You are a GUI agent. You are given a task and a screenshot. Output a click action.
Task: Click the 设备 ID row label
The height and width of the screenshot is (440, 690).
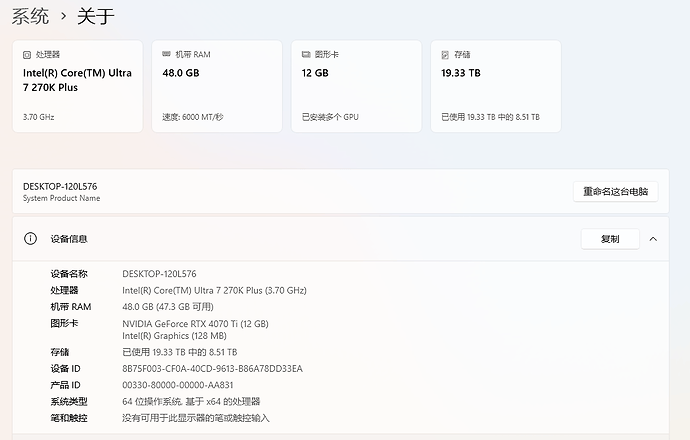66,369
